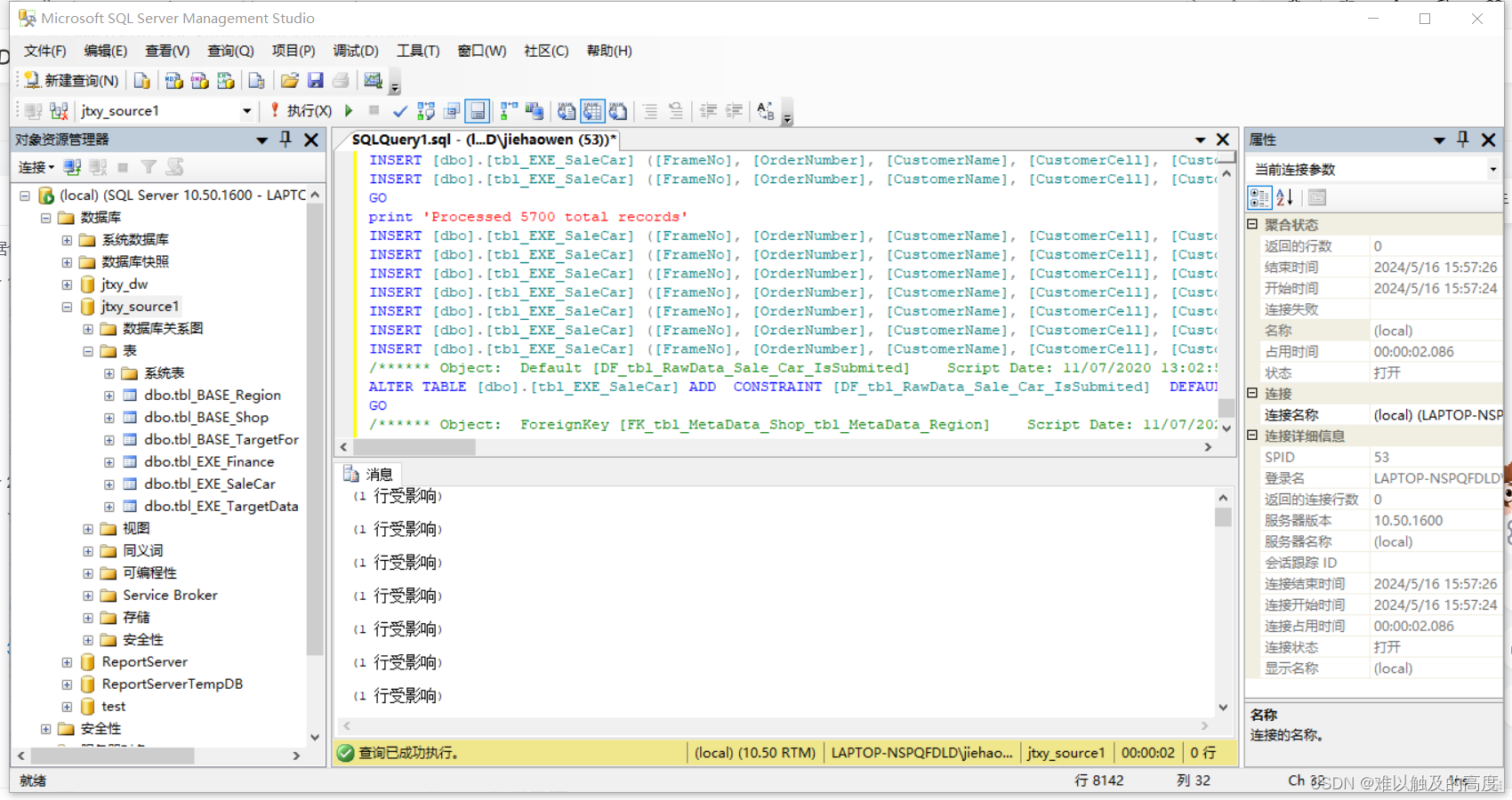Click the SPID value 53 in Properties

[x=1381, y=457]
